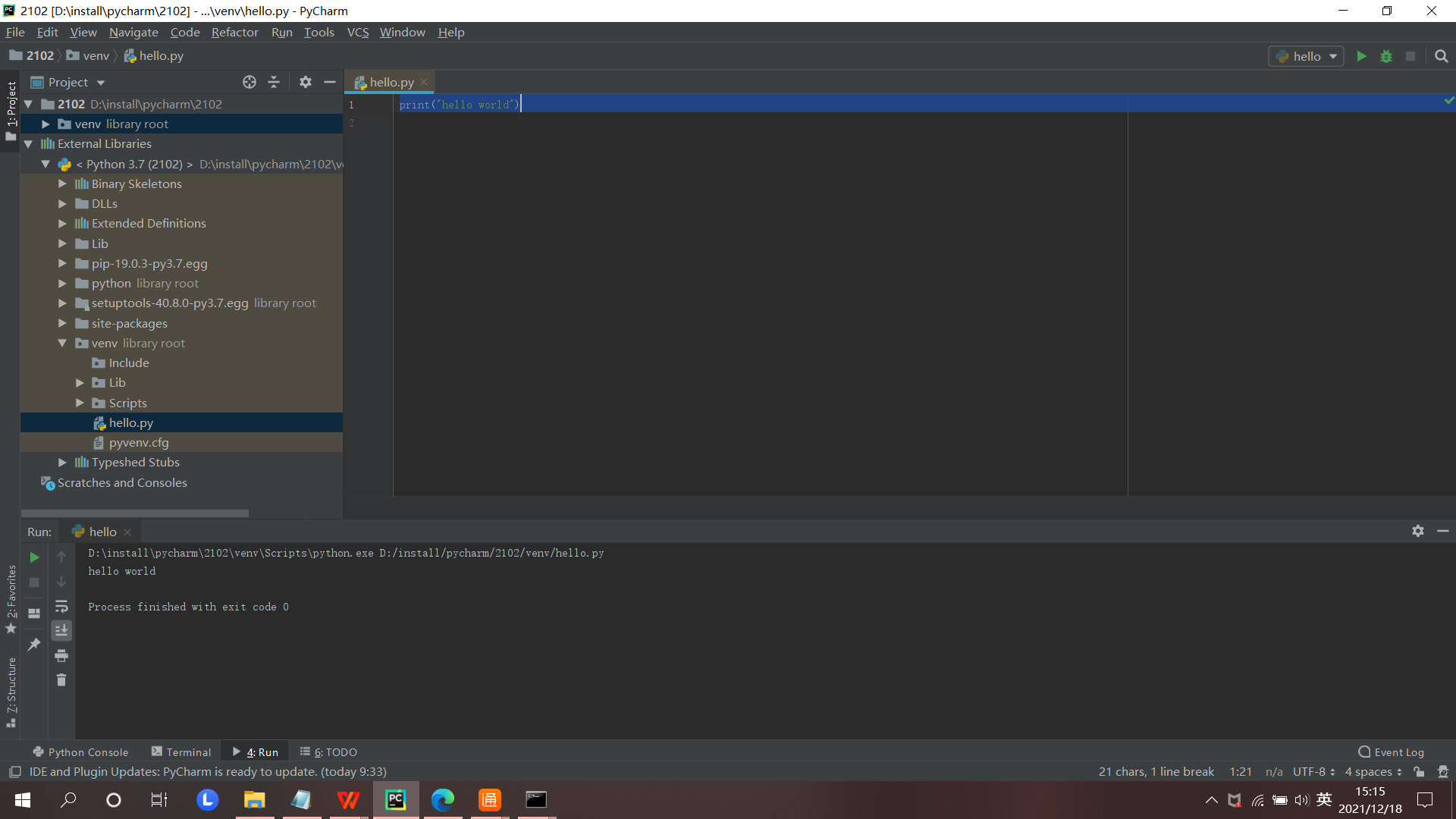Click the green Run button in top toolbar
The width and height of the screenshot is (1456, 819).
[1361, 56]
